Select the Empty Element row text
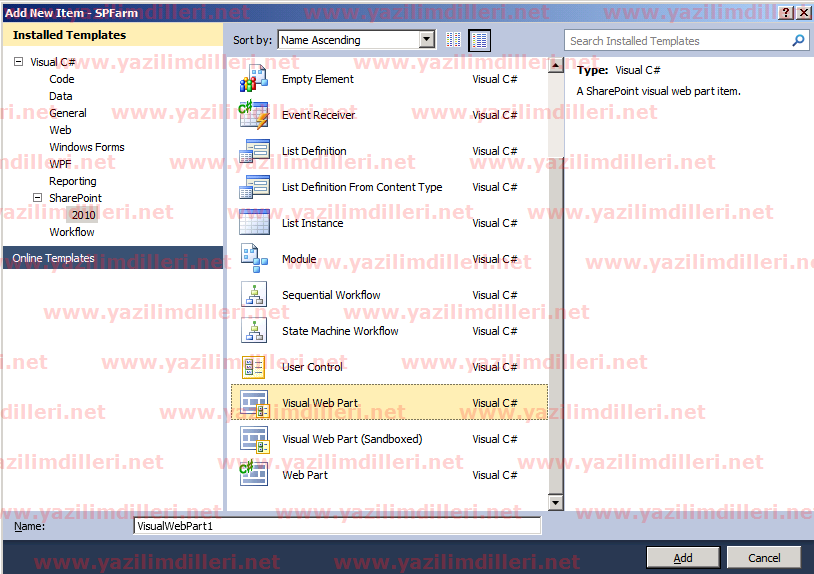The image size is (814, 574). point(318,79)
